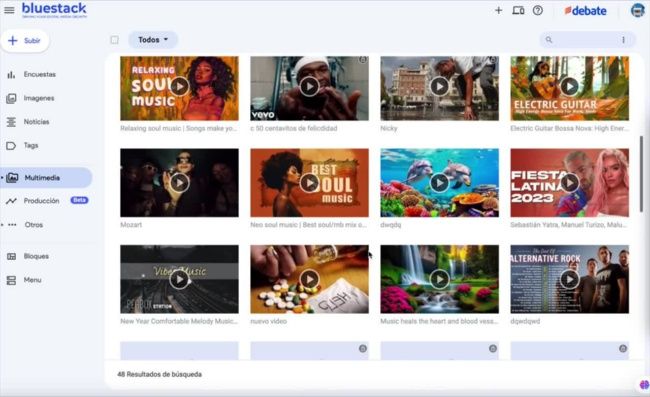Click the 'Neo soul music | Best soul/rnb mix' title

tap(309, 225)
